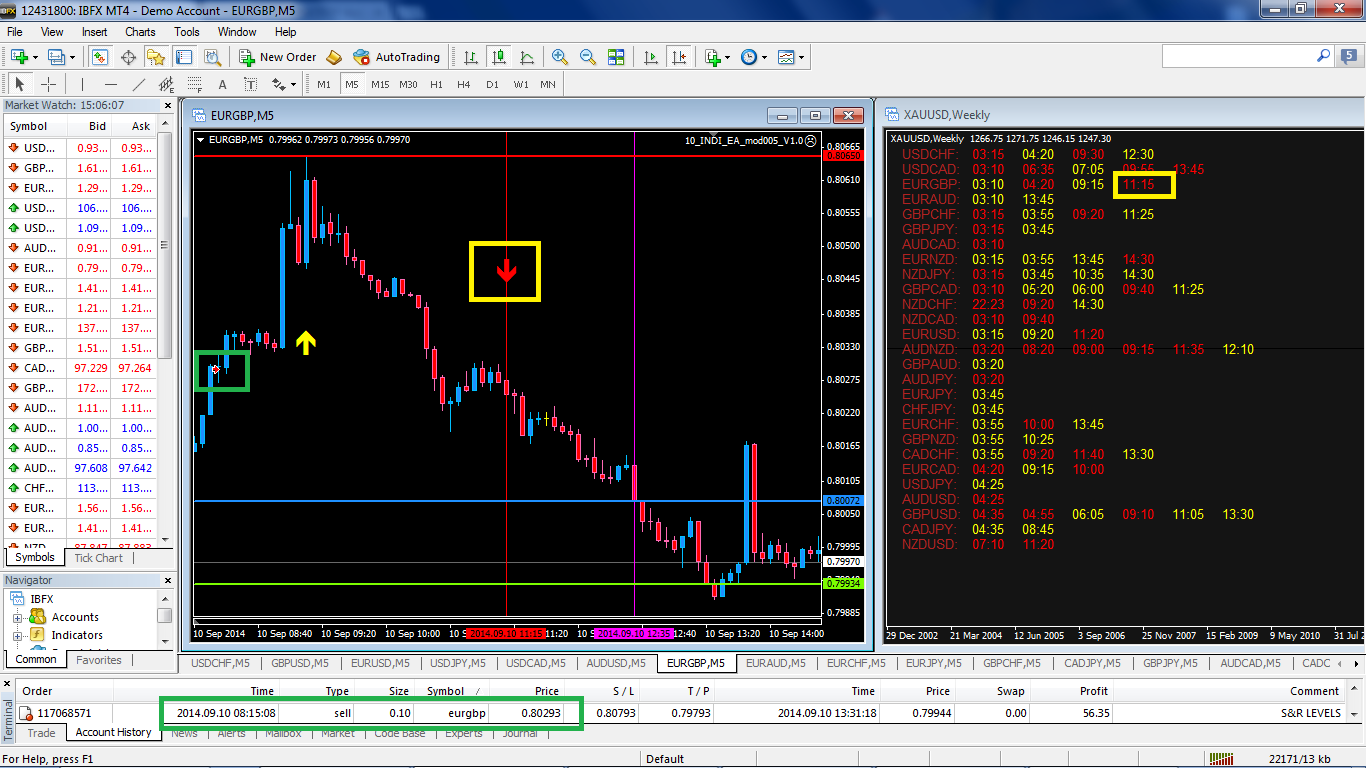Pick the Draw Text tool
This screenshot has width=1366, height=768.
tap(222, 84)
